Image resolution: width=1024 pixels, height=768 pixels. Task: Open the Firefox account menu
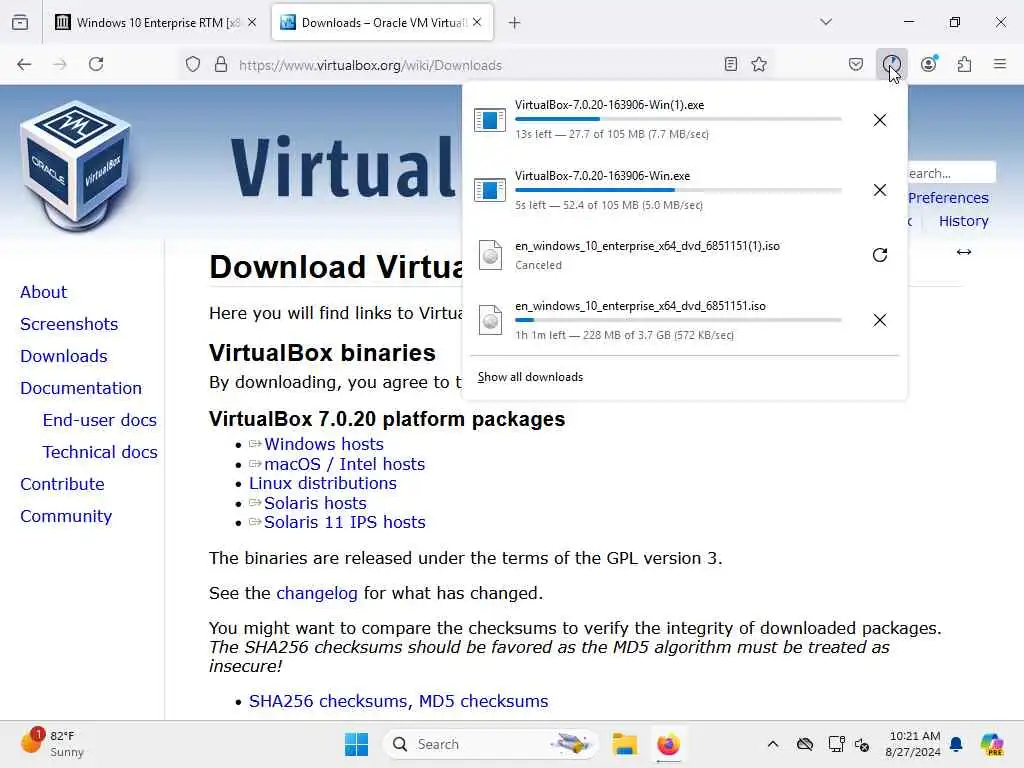coord(929,64)
